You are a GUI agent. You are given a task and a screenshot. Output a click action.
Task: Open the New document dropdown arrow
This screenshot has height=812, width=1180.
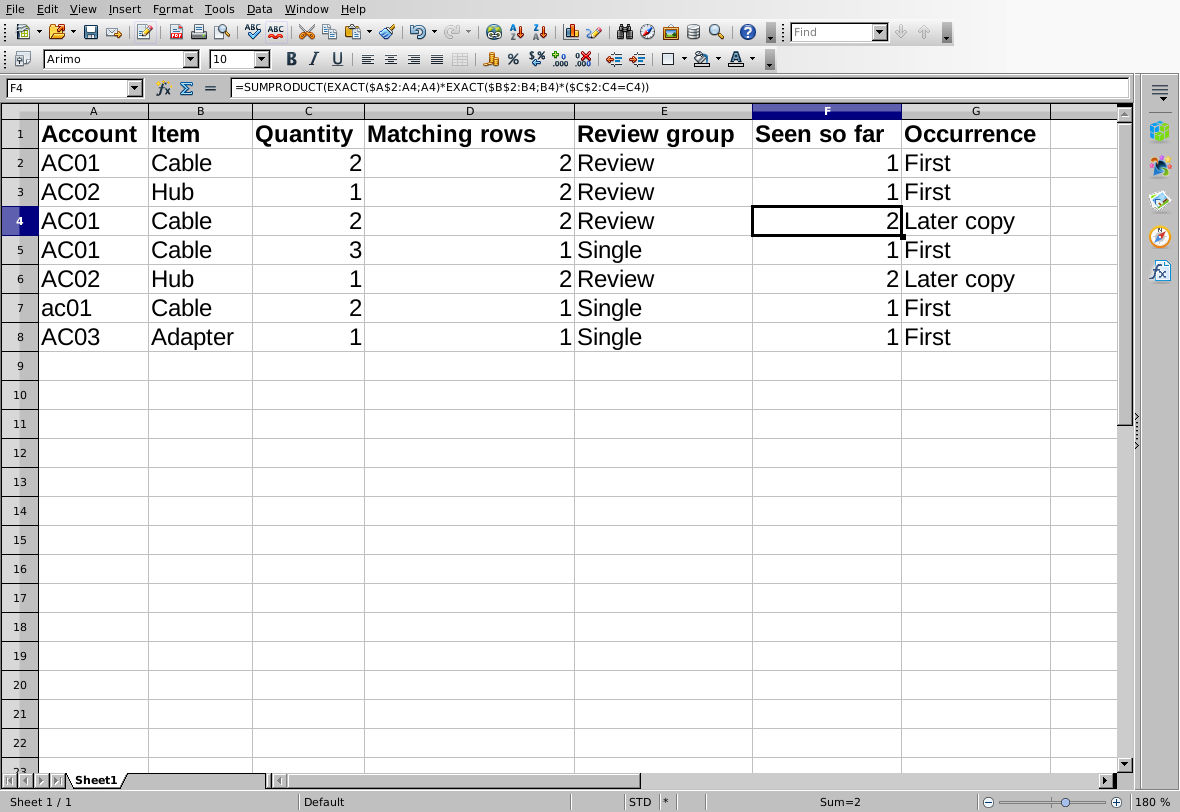tap(39, 32)
